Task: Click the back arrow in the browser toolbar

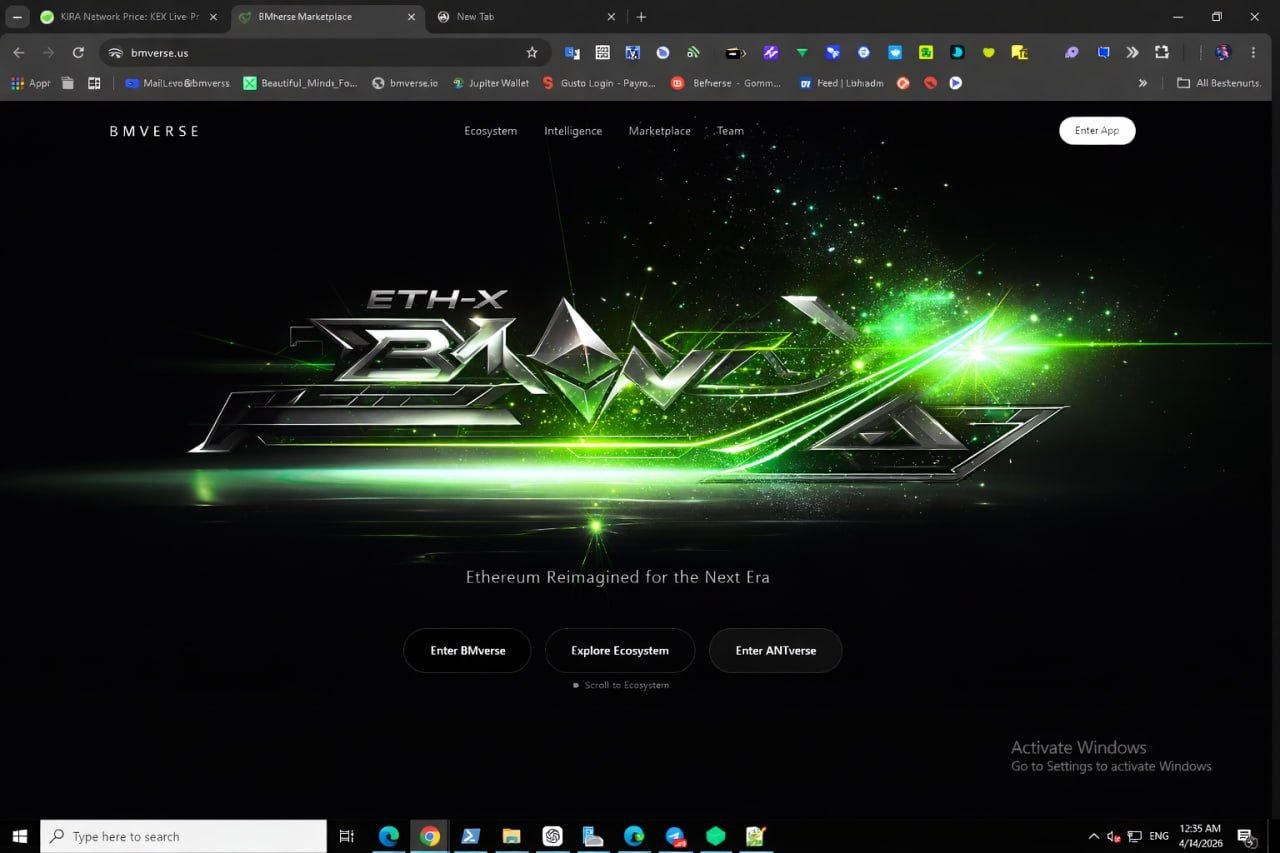Action: (x=18, y=53)
